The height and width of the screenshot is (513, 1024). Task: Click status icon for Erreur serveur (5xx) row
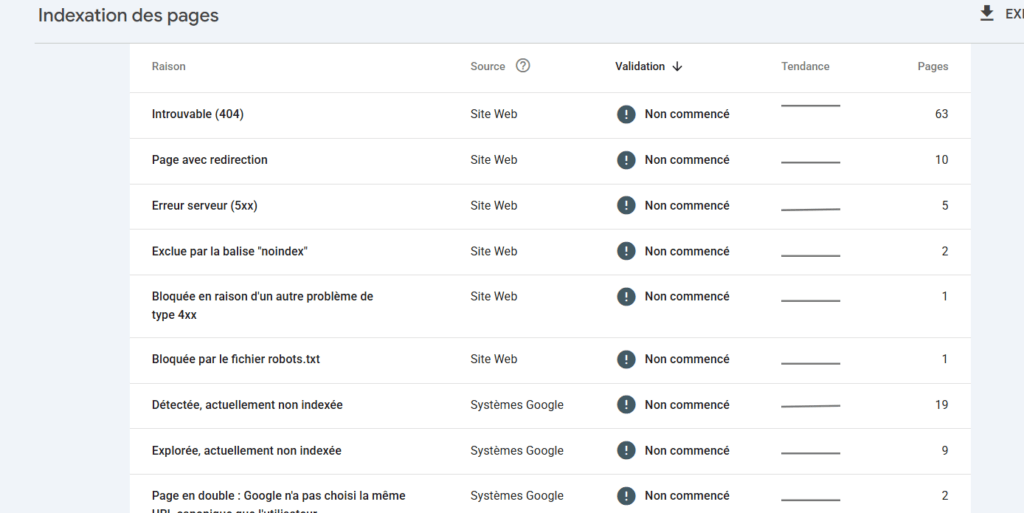pyautogui.click(x=626, y=206)
